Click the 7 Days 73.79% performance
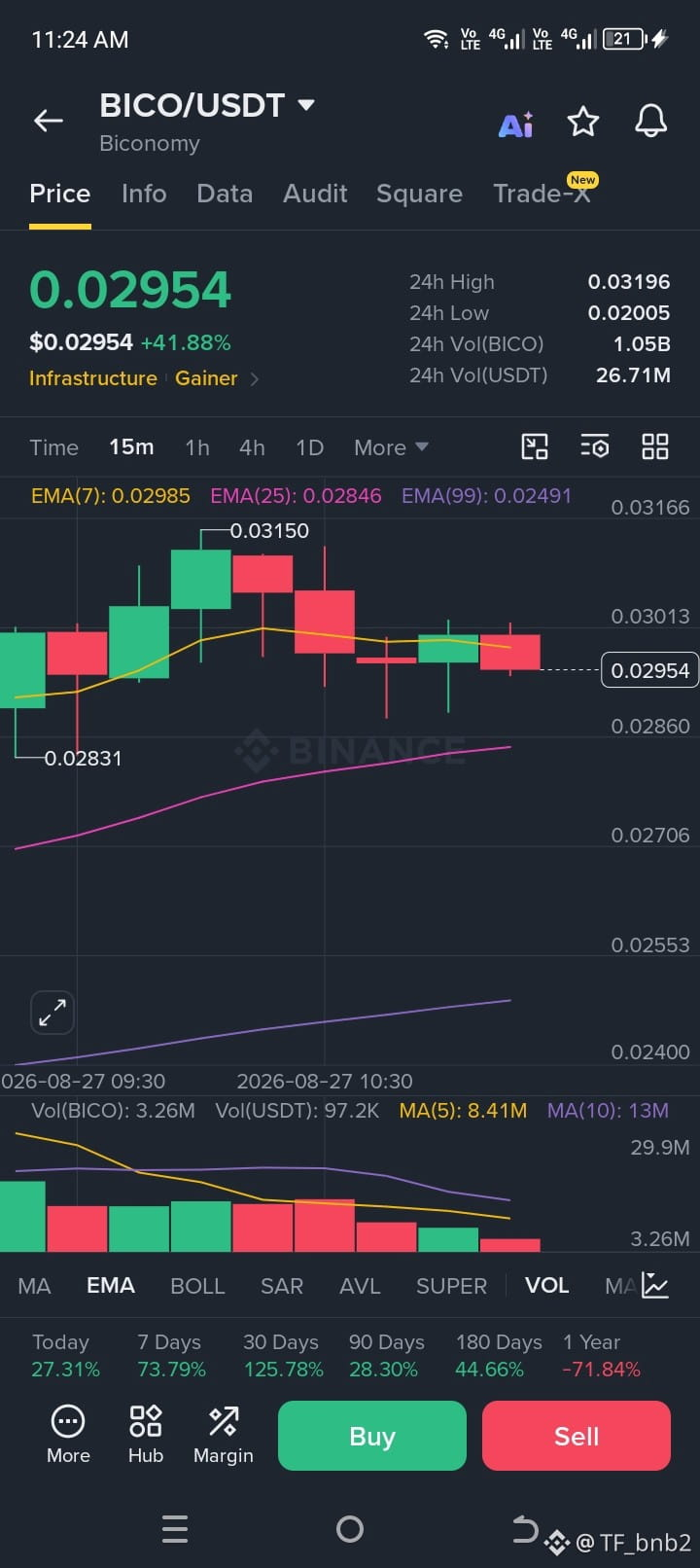700x1568 pixels. tap(171, 1356)
